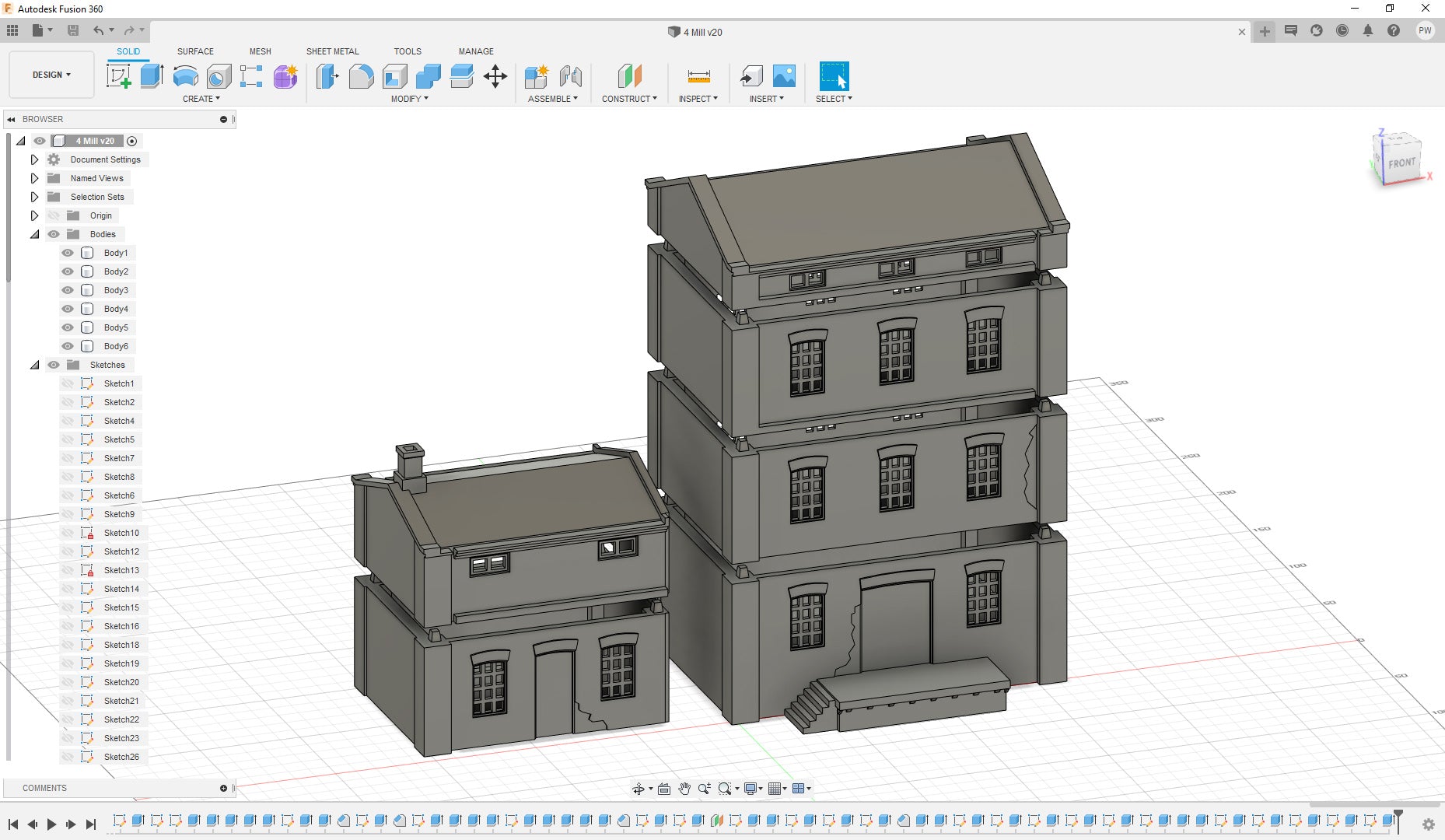Select the Measure tool
The width and height of the screenshot is (1445, 840).
point(698,76)
